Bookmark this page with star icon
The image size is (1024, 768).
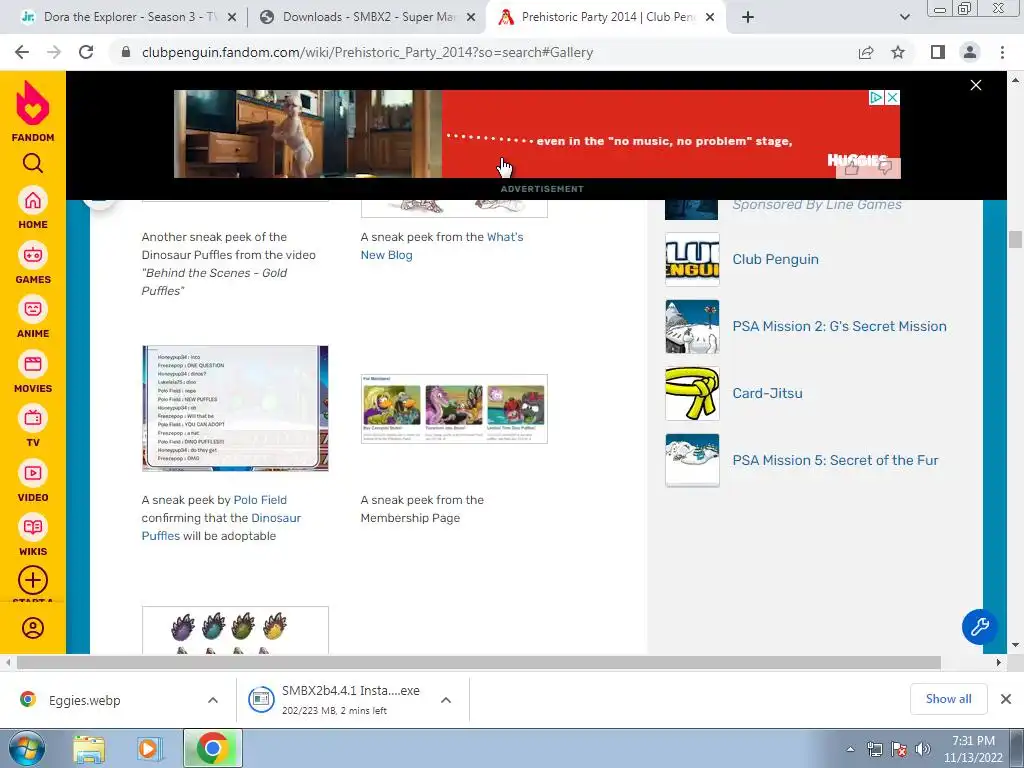[898, 52]
